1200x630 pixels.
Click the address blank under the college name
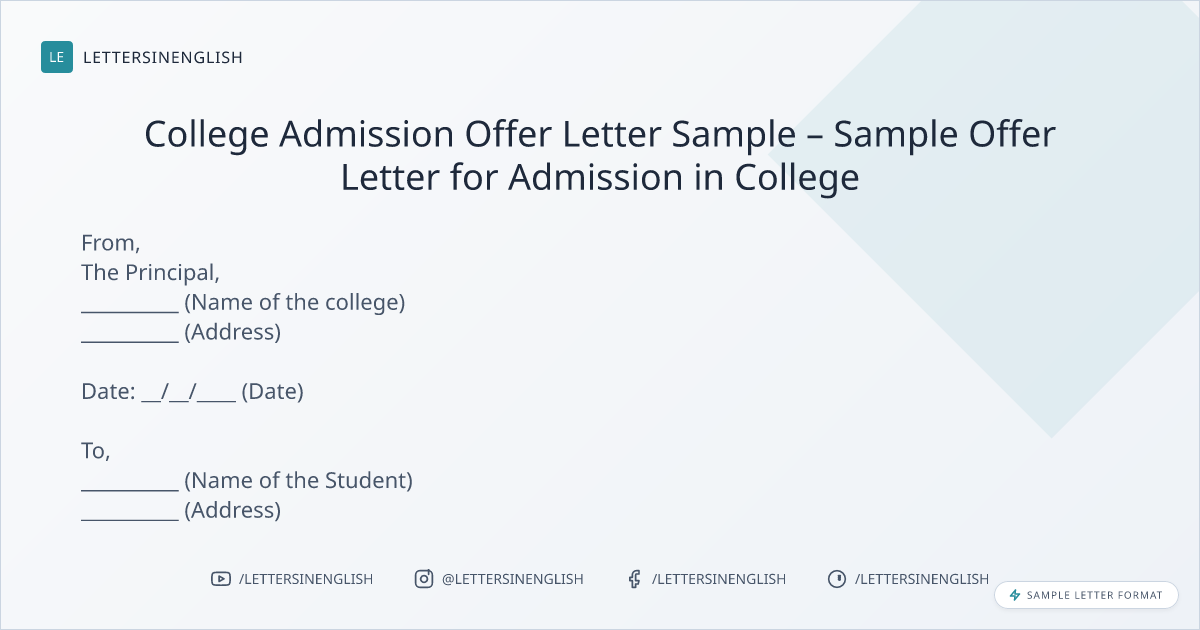(130, 334)
